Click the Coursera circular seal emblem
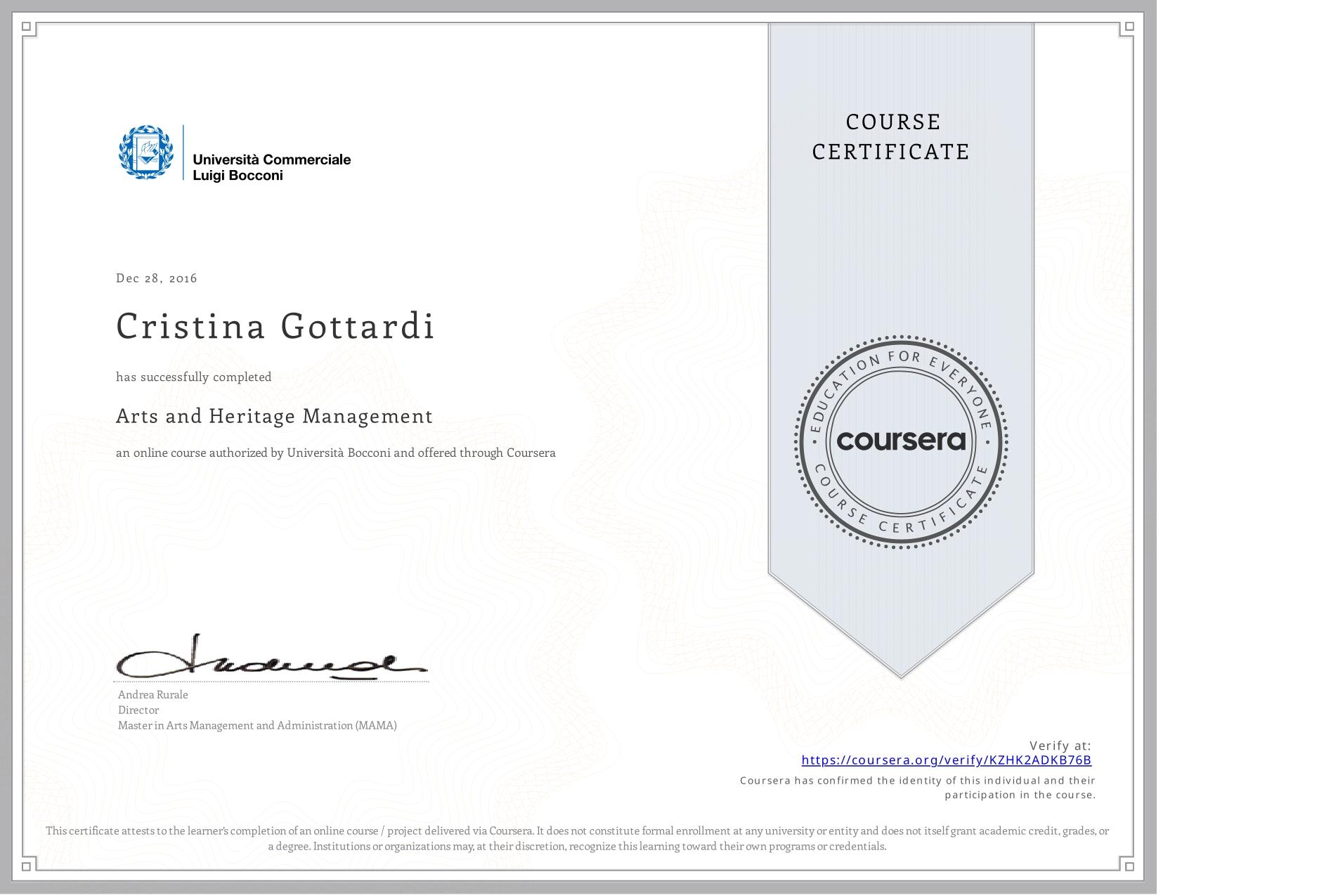1338x896 pixels. (901, 441)
